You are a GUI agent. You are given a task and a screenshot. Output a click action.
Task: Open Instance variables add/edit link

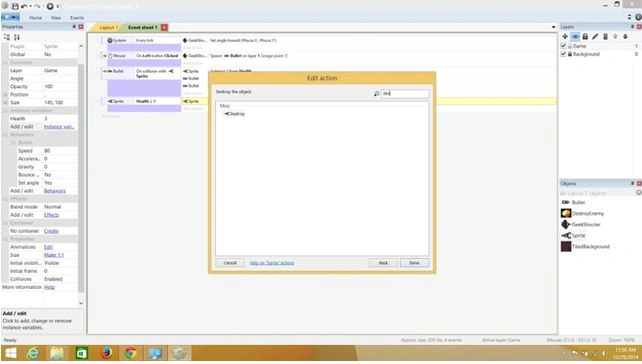[59, 127]
